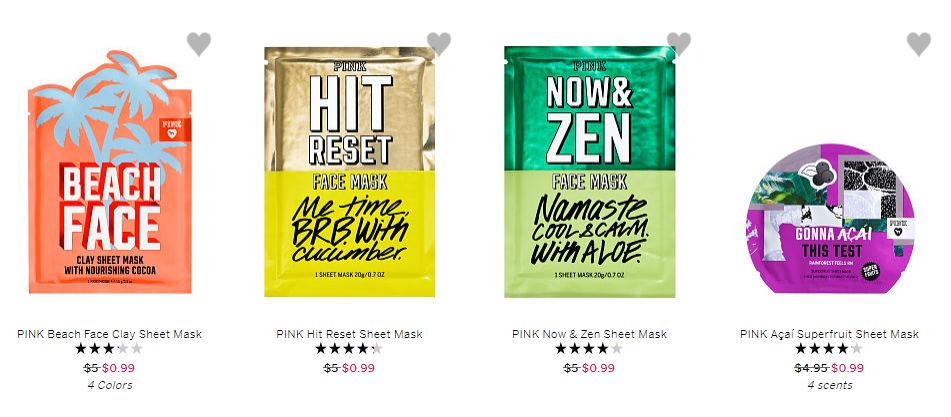Screen dimensions: 951x417
Task: Click the 4 Colors label
Action: [110, 385]
